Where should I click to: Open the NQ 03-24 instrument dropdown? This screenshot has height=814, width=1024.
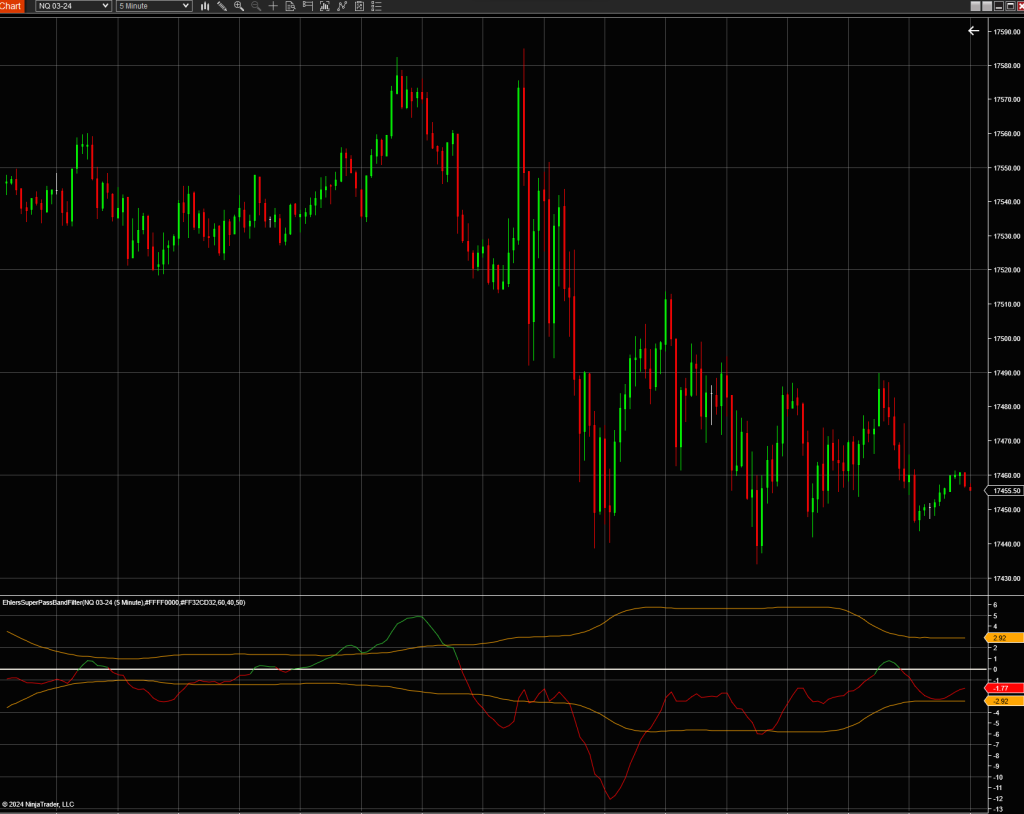tap(71, 6)
